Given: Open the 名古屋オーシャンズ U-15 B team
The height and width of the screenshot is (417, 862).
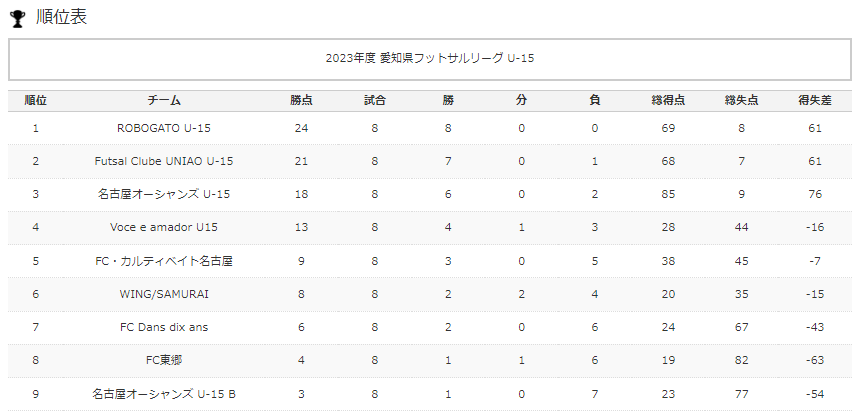Looking at the screenshot, I should coord(164,394).
